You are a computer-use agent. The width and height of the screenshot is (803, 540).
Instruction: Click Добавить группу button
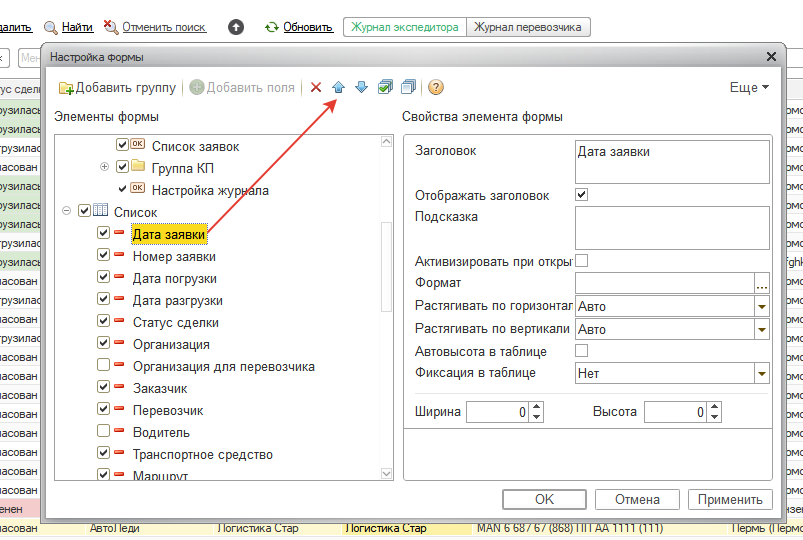coord(117,88)
